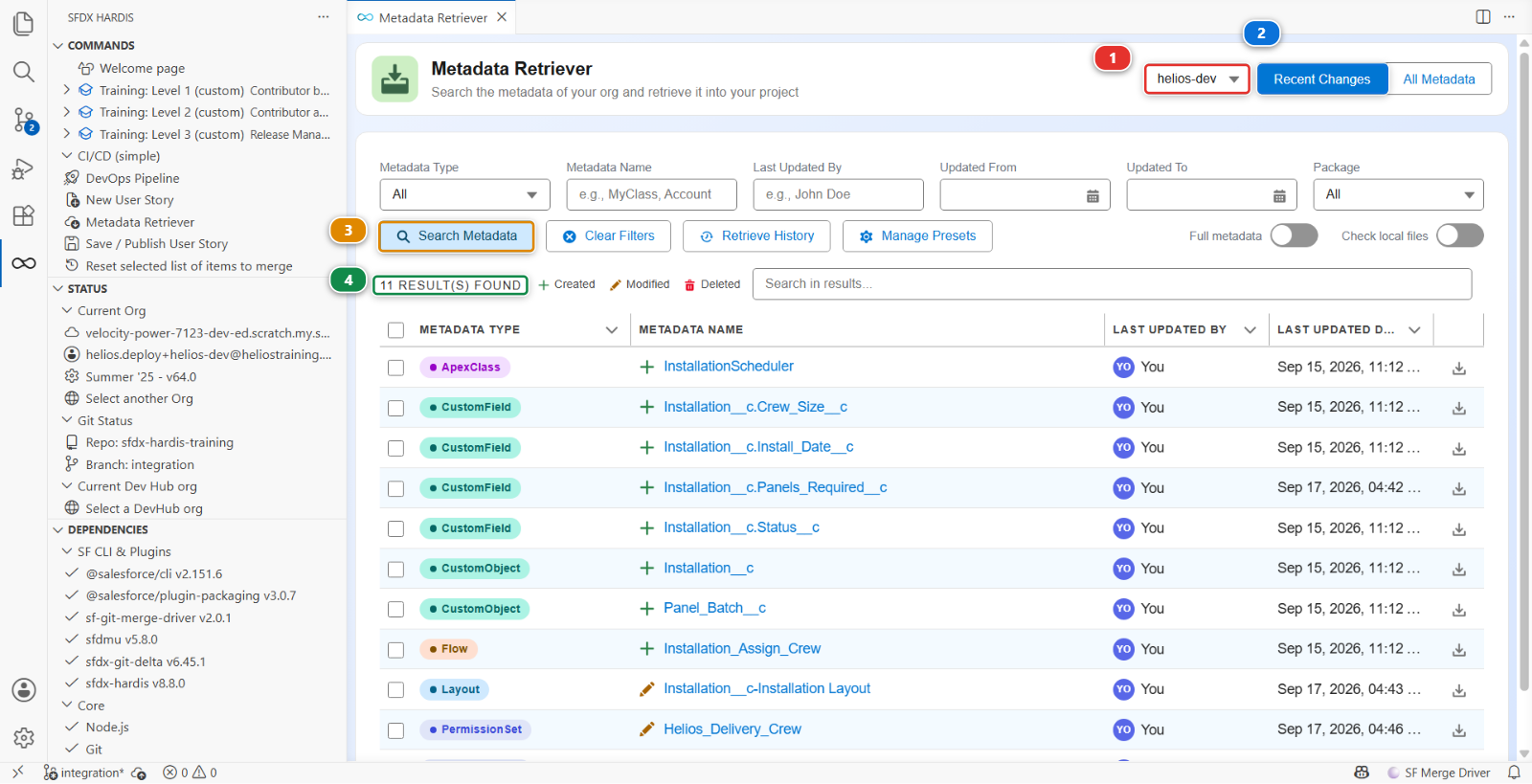Image resolution: width=1532 pixels, height=784 pixels.
Task: Click the Metadata Name input field
Action: click(651, 194)
